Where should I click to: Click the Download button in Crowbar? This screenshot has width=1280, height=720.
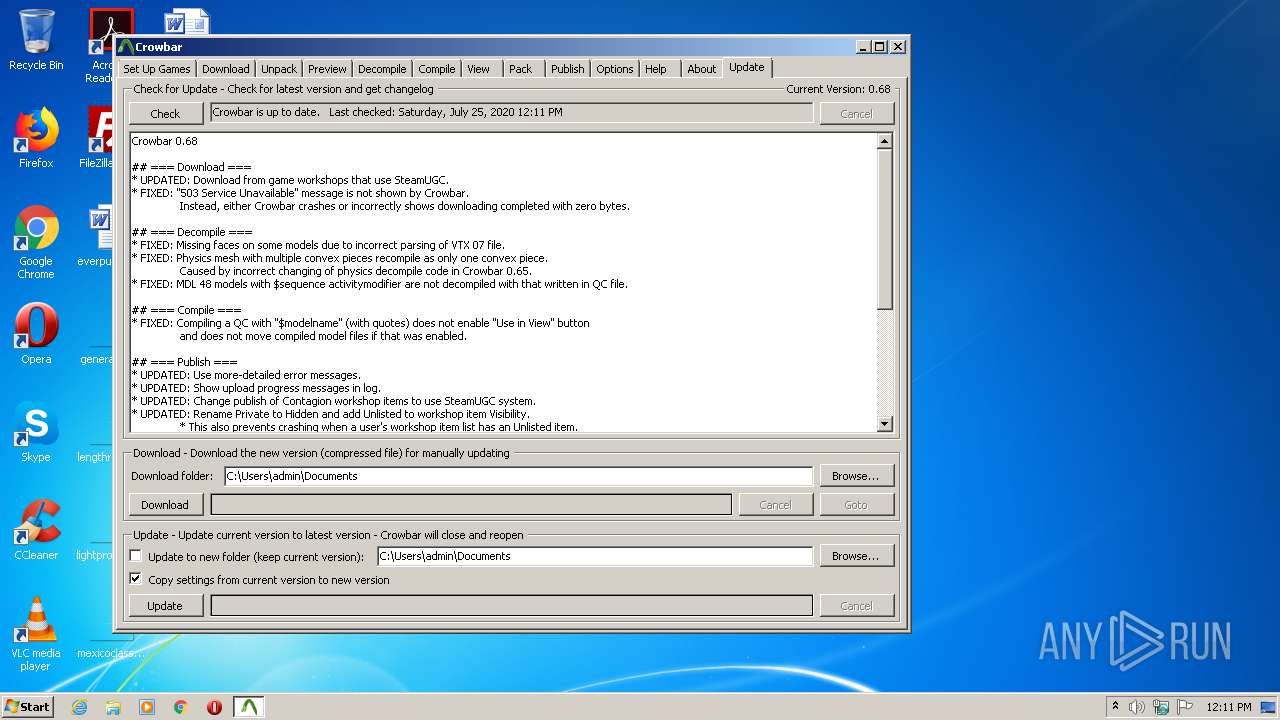pyautogui.click(x=165, y=505)
